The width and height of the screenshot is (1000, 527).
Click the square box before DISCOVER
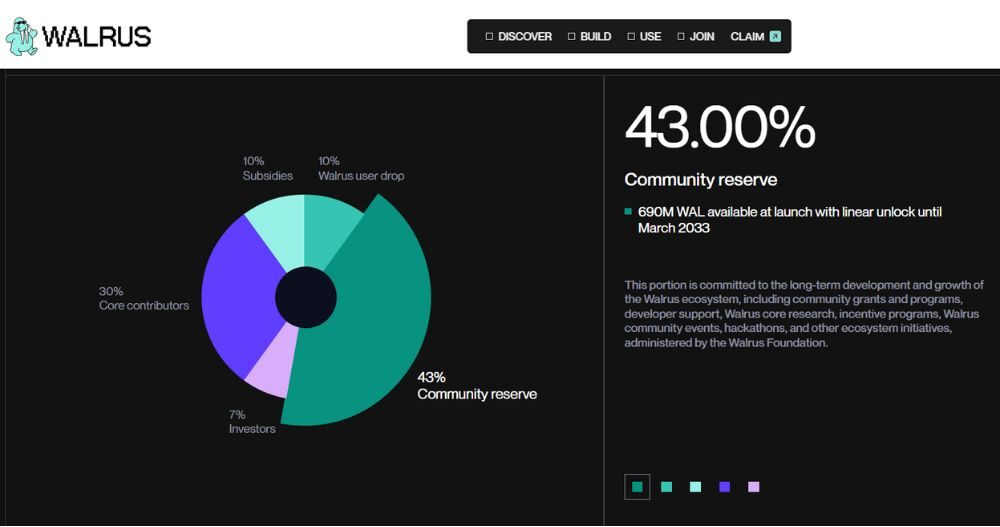[489, 36]
